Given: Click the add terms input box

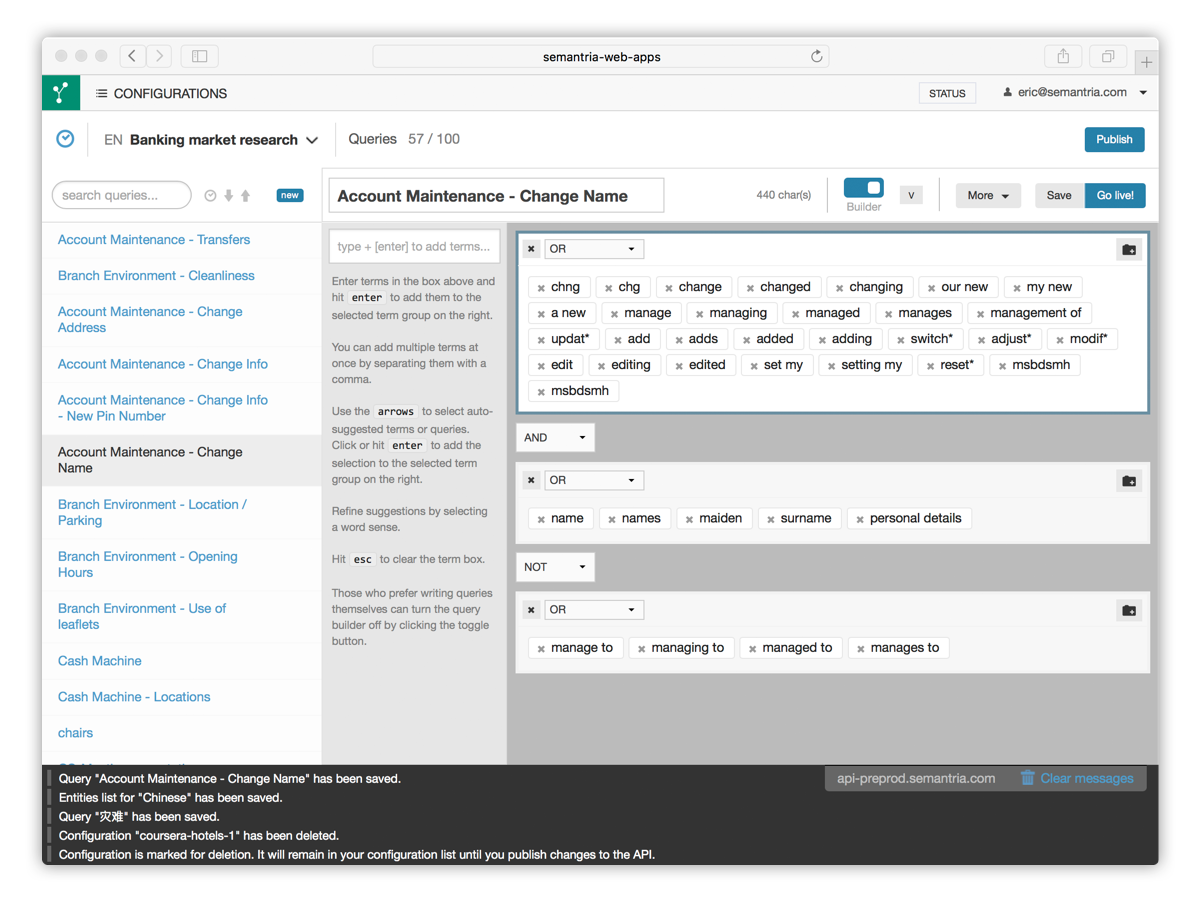Looking at the screenshot, I should click(414, 246).
